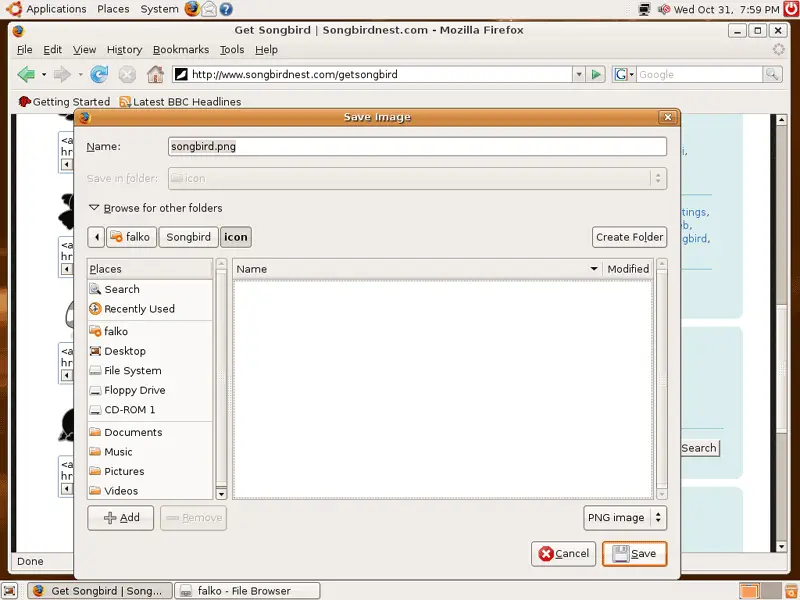
Task: Select CD-ROM 1 in Places
Action: [150, 410]
